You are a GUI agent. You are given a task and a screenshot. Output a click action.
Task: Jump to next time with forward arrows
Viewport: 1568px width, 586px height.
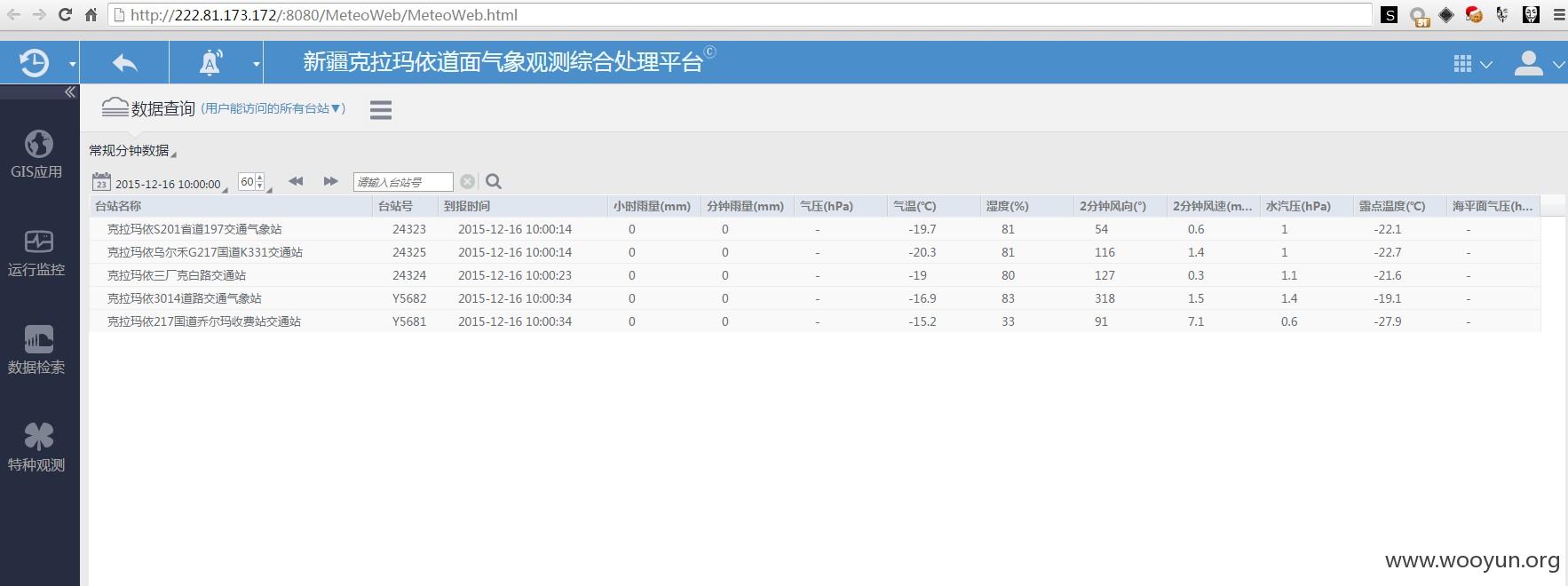(x=330, y=181)
